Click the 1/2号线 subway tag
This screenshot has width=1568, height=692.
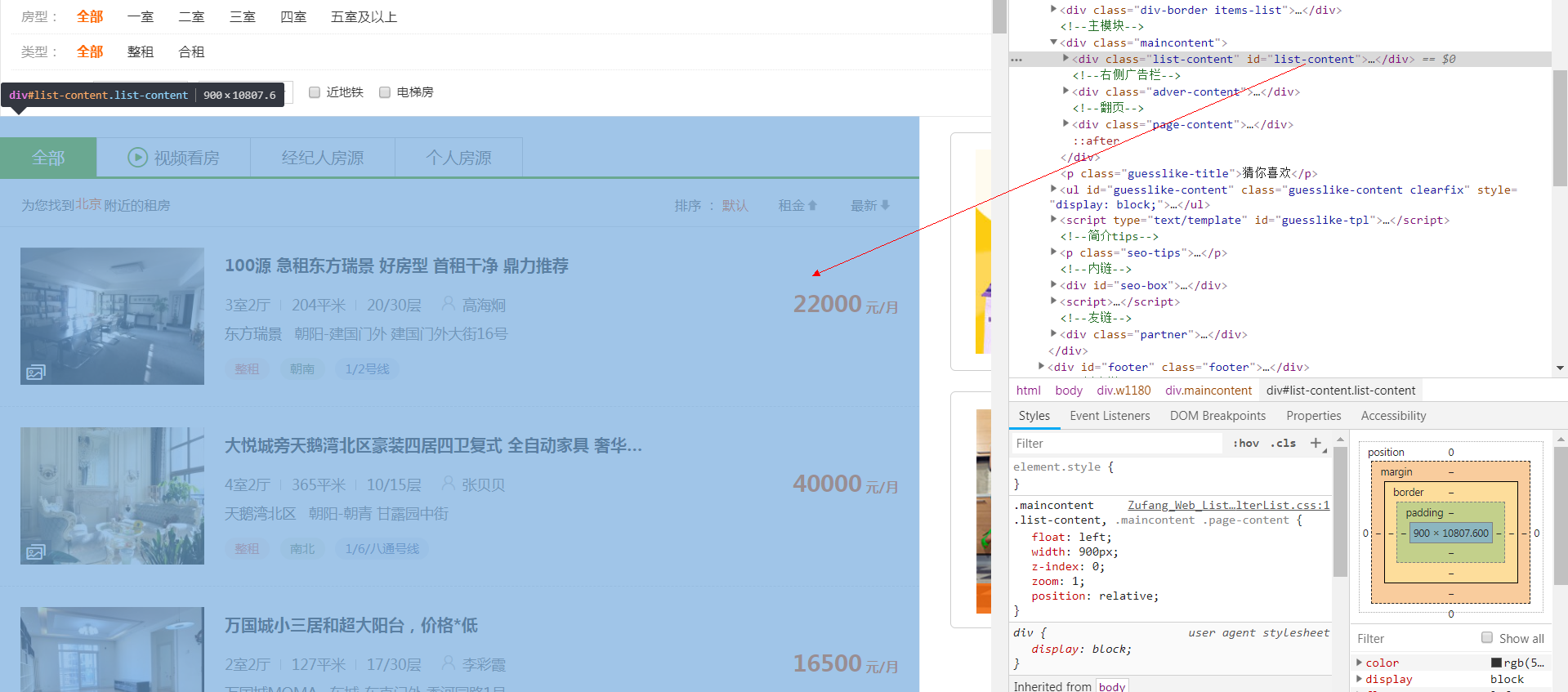[x=367, y=369]
